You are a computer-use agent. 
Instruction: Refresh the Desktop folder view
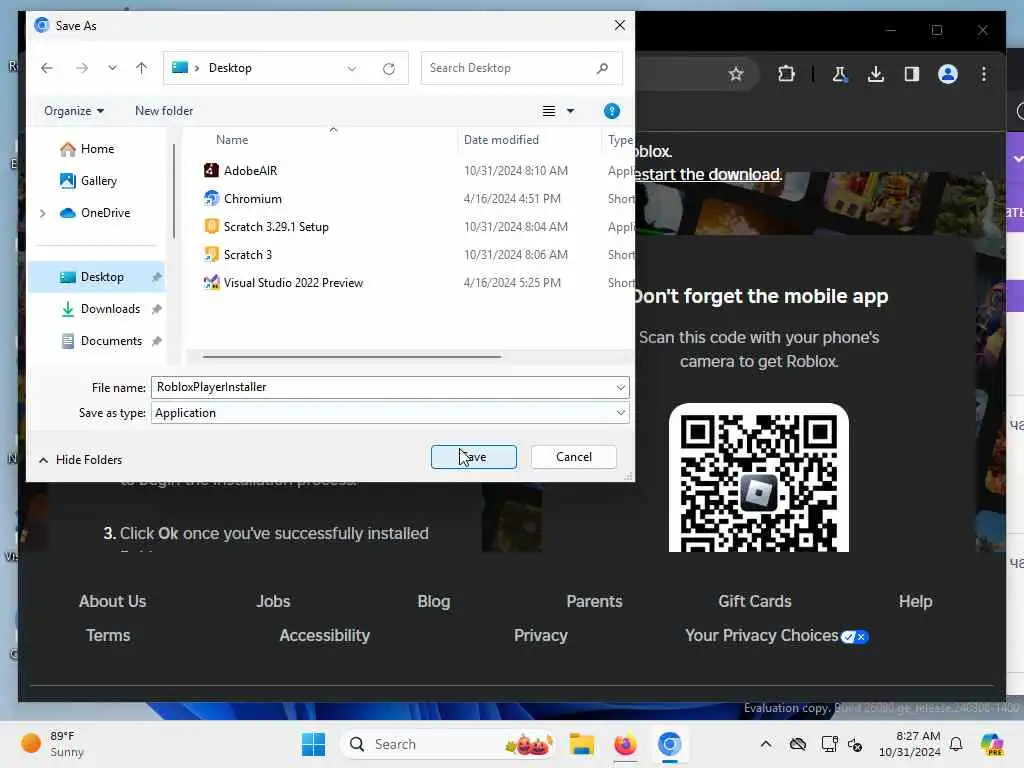click(389, 69)
